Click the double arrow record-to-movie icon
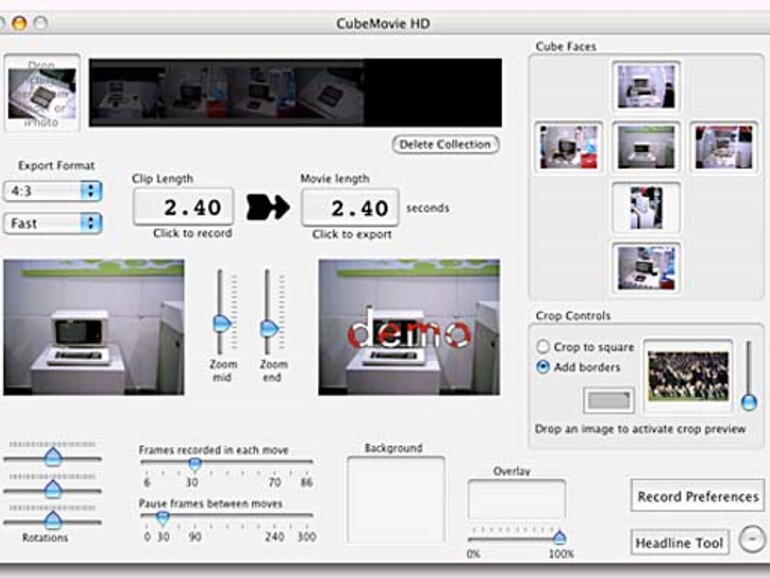The image size is (770, 578). (x=268, y=207)
